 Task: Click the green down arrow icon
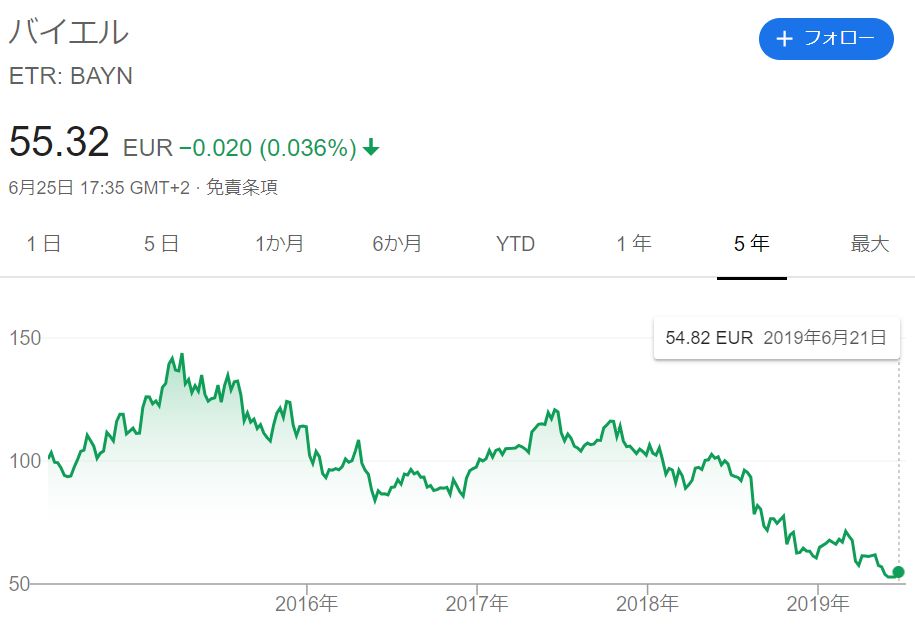(371, 148)
